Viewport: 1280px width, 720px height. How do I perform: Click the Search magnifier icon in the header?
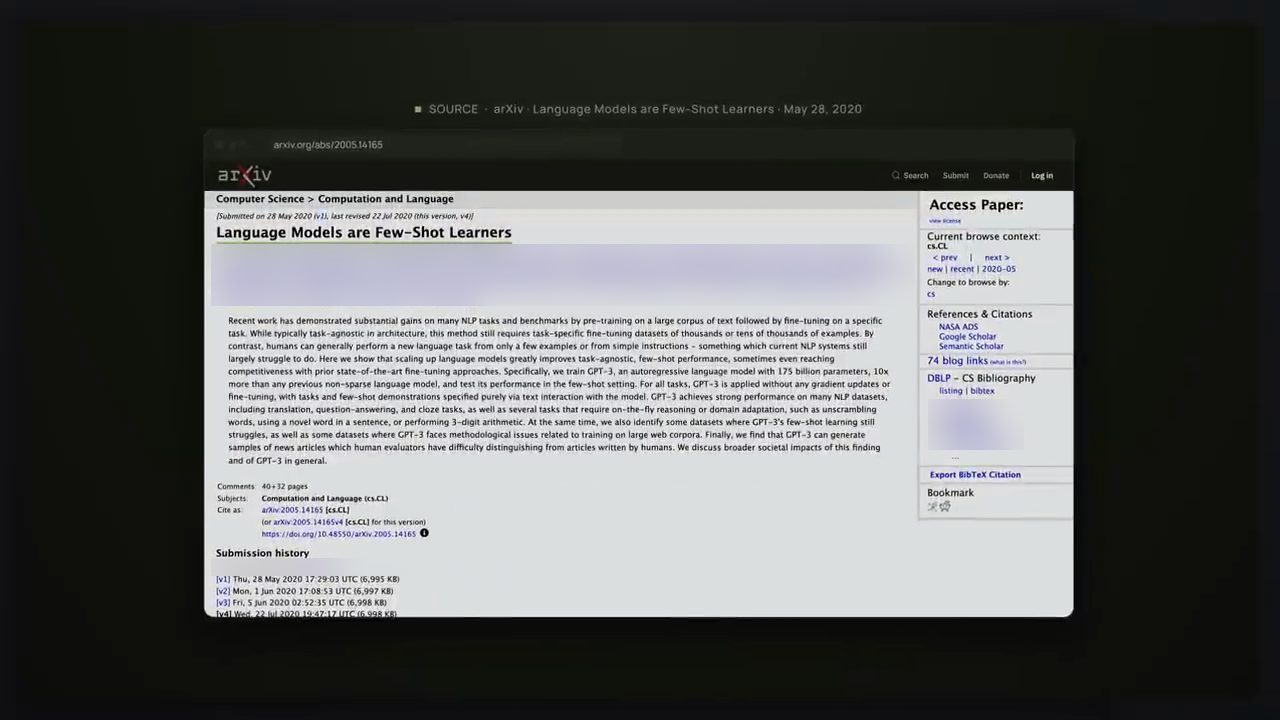896,175
